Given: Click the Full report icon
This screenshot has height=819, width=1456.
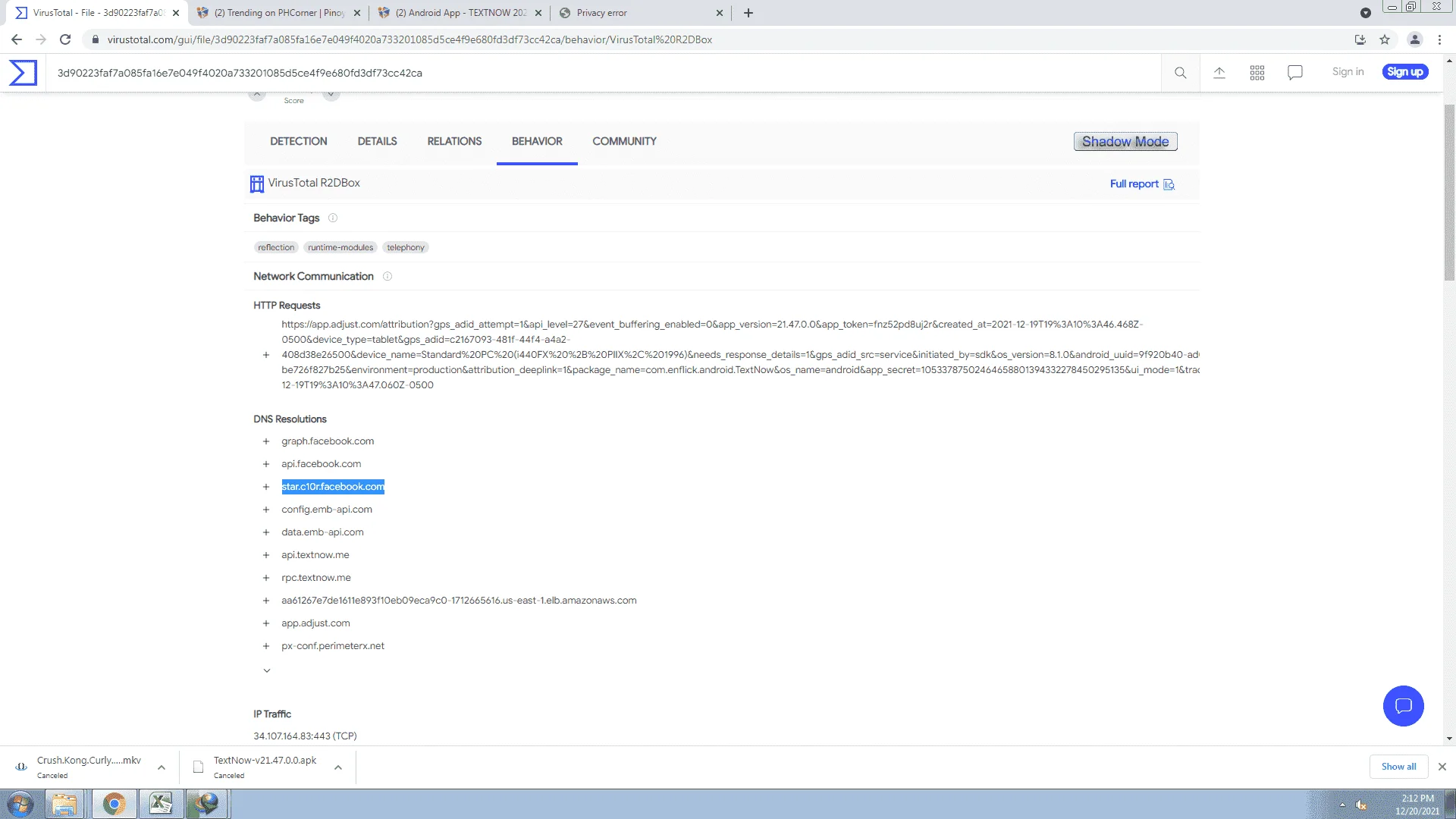Looking at the screenshot, I should (x=1169, y=184).
